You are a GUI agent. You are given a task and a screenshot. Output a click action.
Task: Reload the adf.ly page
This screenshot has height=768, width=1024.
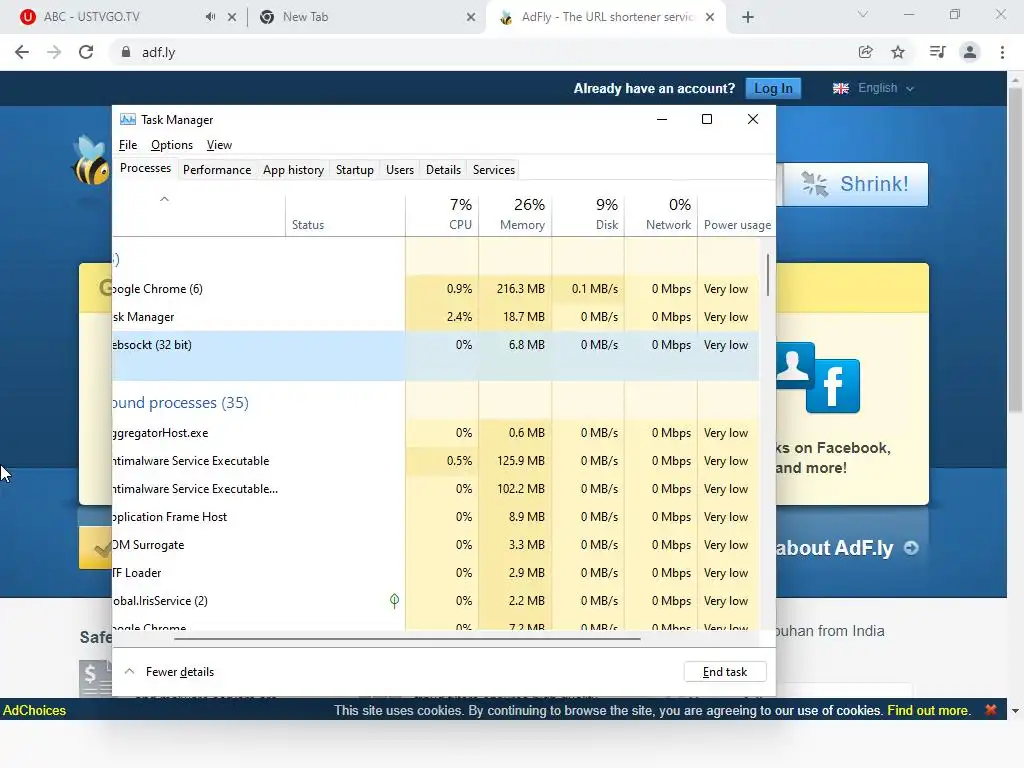point(86,52)
